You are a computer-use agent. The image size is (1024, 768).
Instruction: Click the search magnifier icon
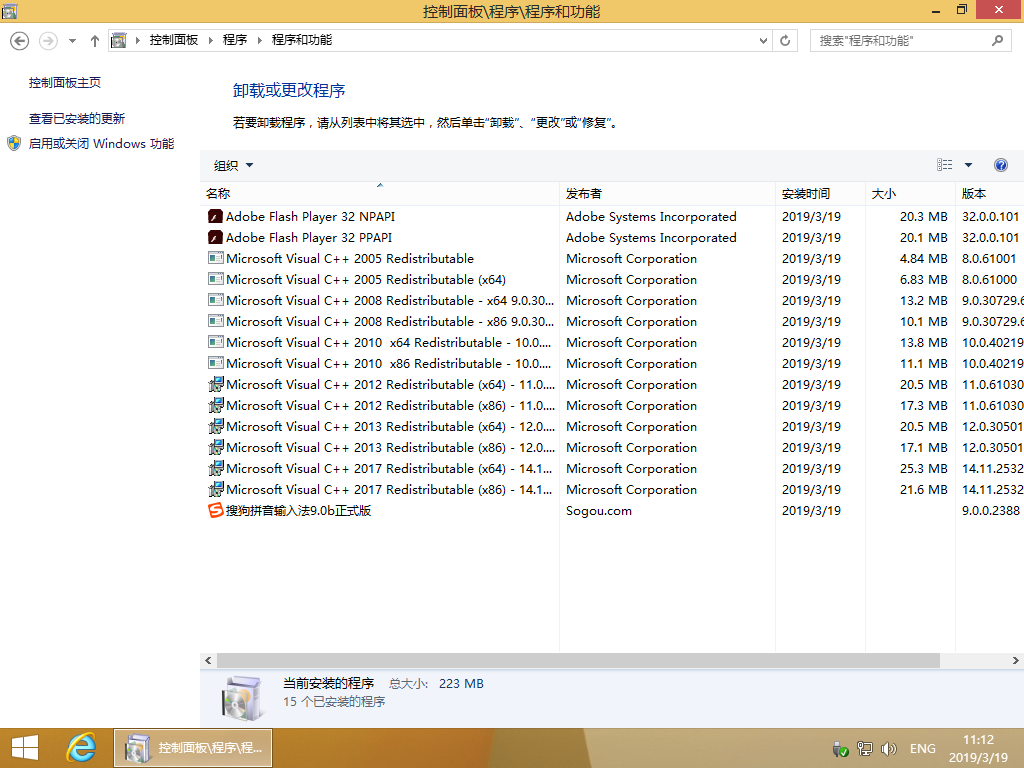(x=997, y=40)
